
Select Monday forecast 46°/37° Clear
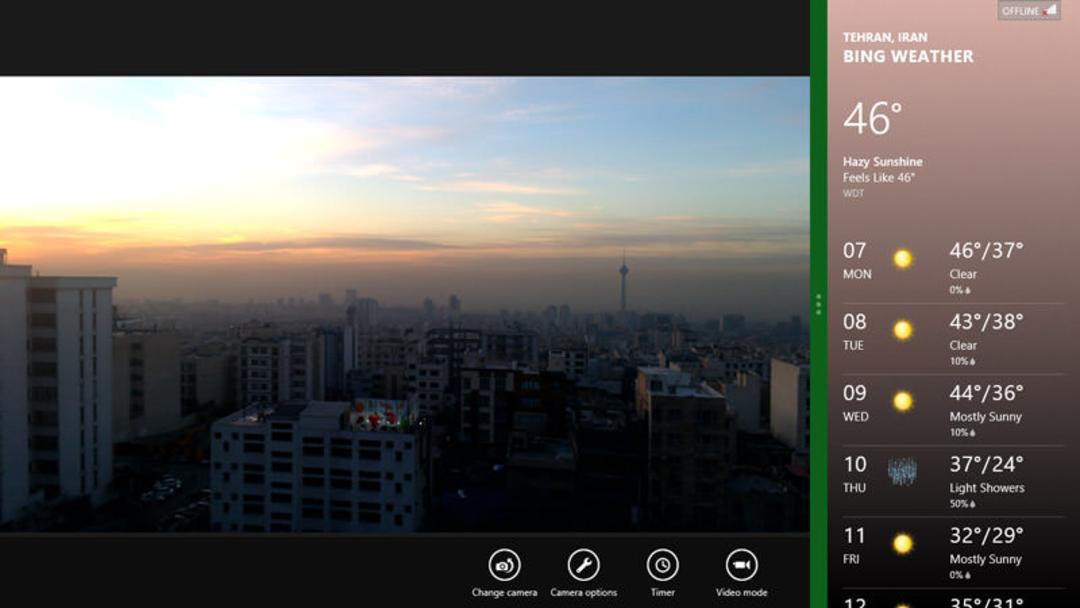986,268
